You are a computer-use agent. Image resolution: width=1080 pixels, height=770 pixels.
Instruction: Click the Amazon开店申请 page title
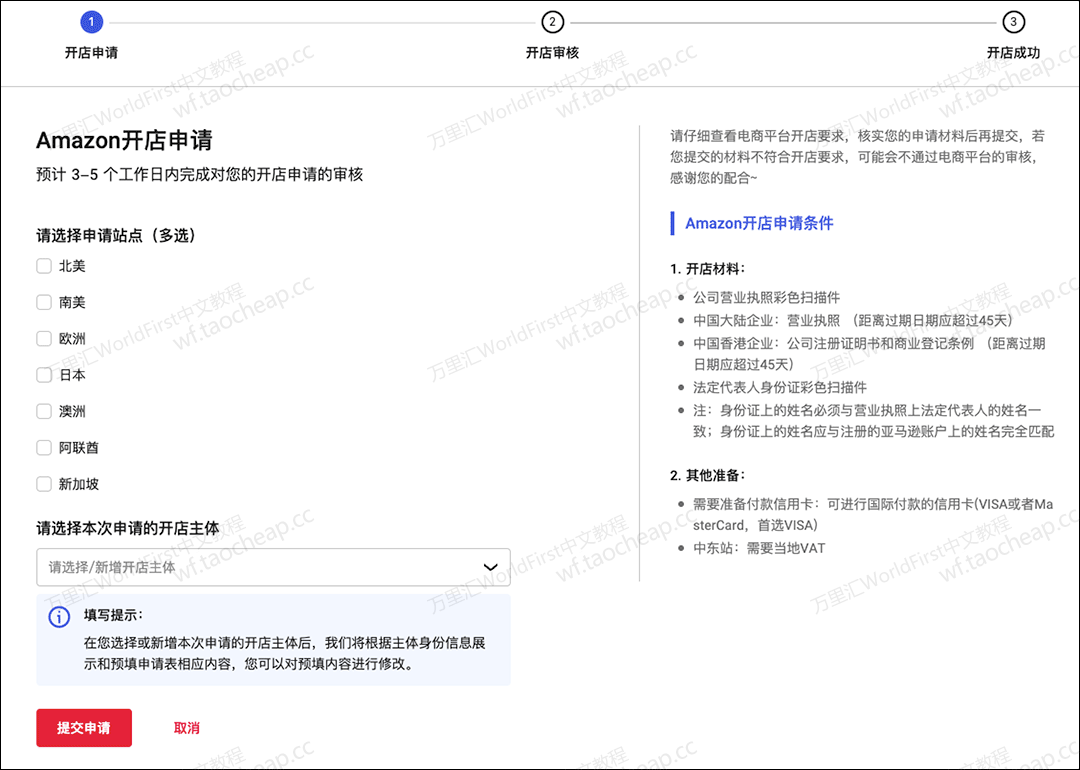124,141
